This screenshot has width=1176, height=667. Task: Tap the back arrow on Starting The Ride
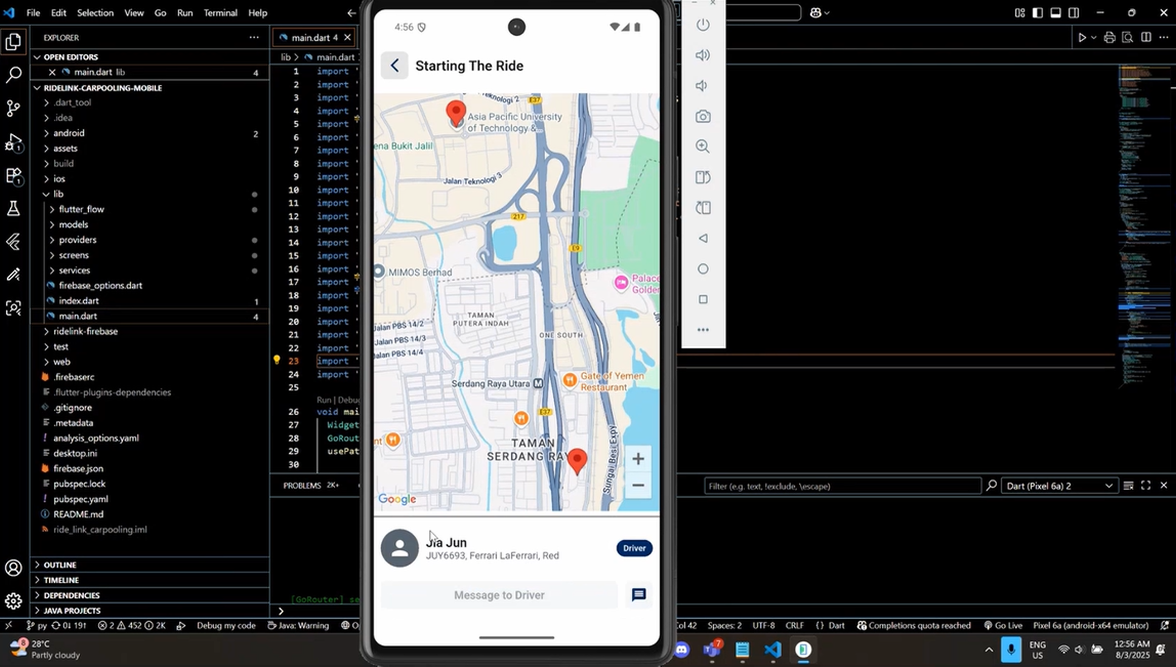tap(394, 66)
